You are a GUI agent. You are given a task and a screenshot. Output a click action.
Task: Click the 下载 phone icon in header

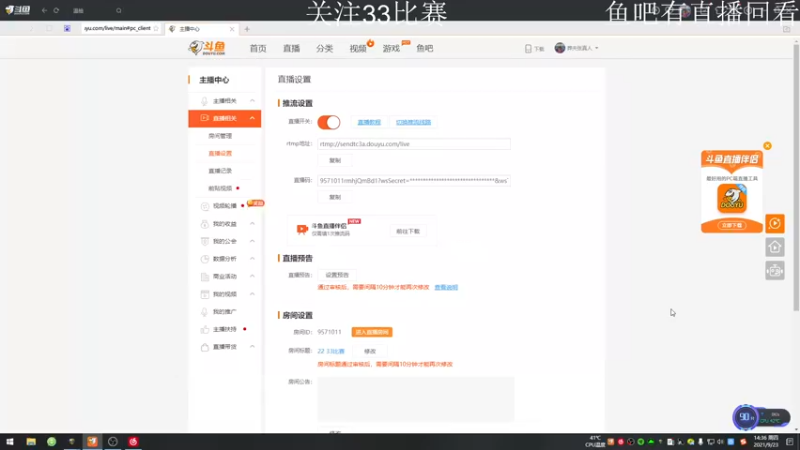point(528,48)
